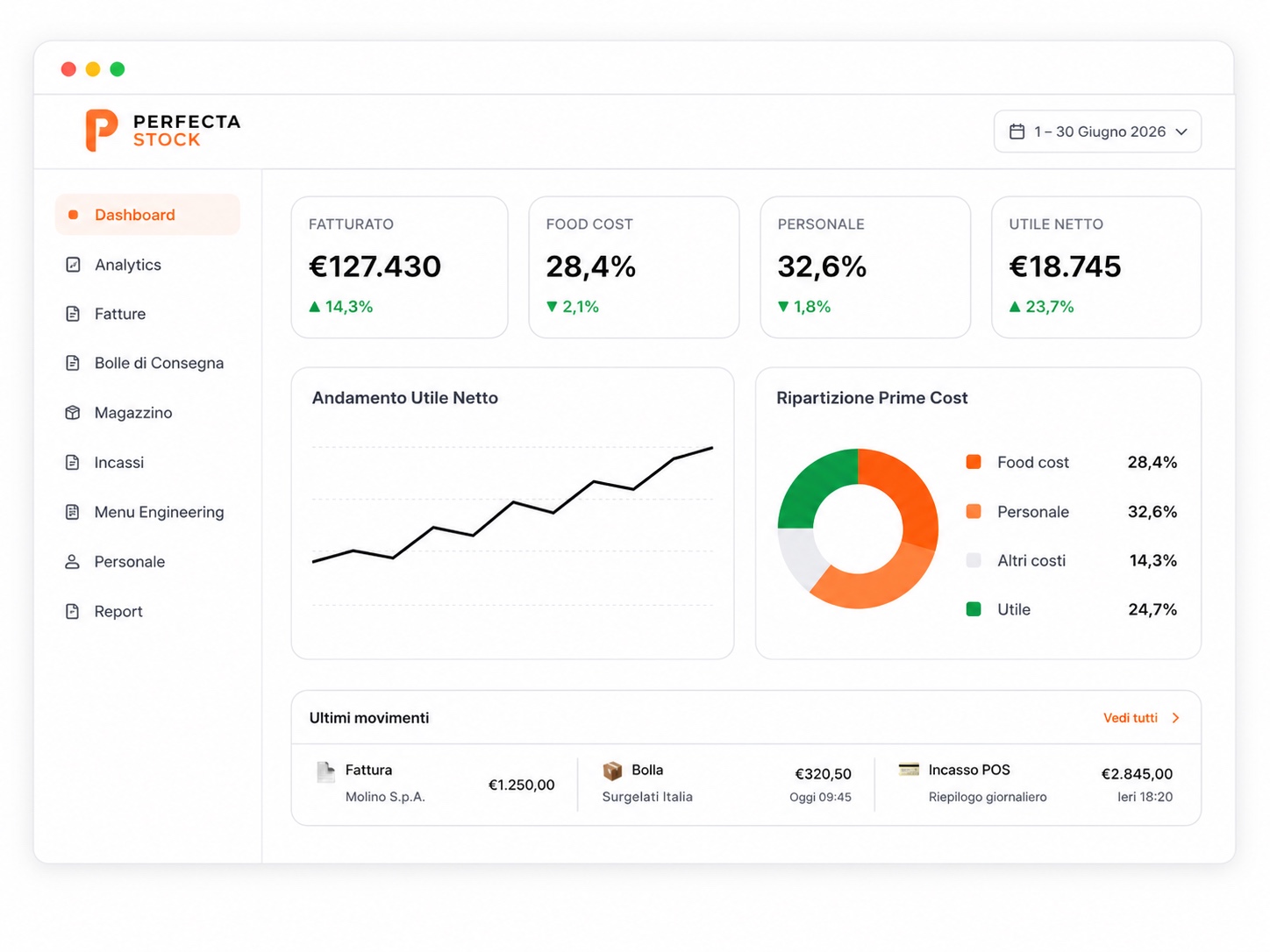Click the down arrow under Food Cost

pyautogui.click(x=552, y=307)
